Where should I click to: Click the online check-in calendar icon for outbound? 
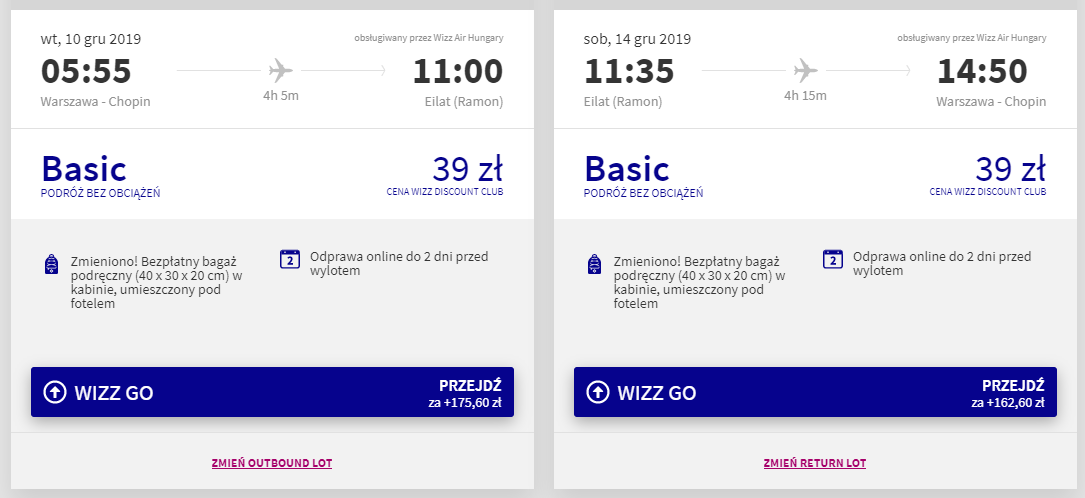click(290, 259)
